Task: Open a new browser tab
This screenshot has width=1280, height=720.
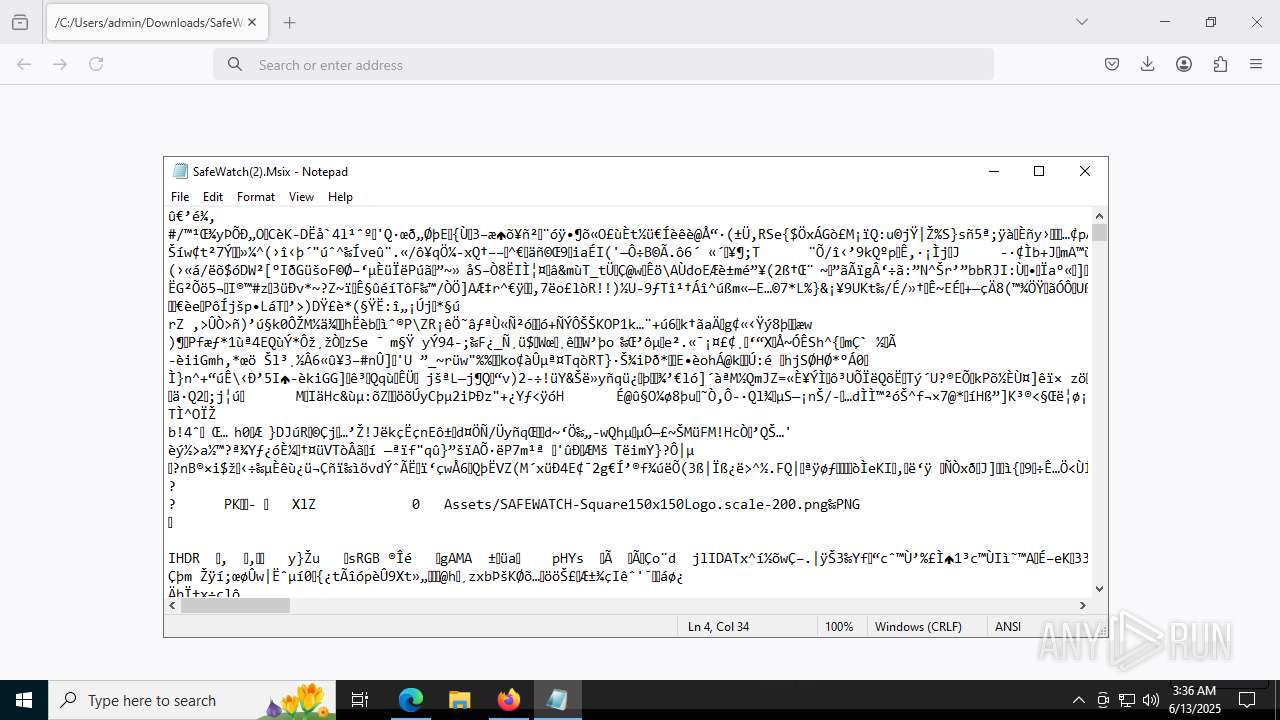Action: coord(289,22)
